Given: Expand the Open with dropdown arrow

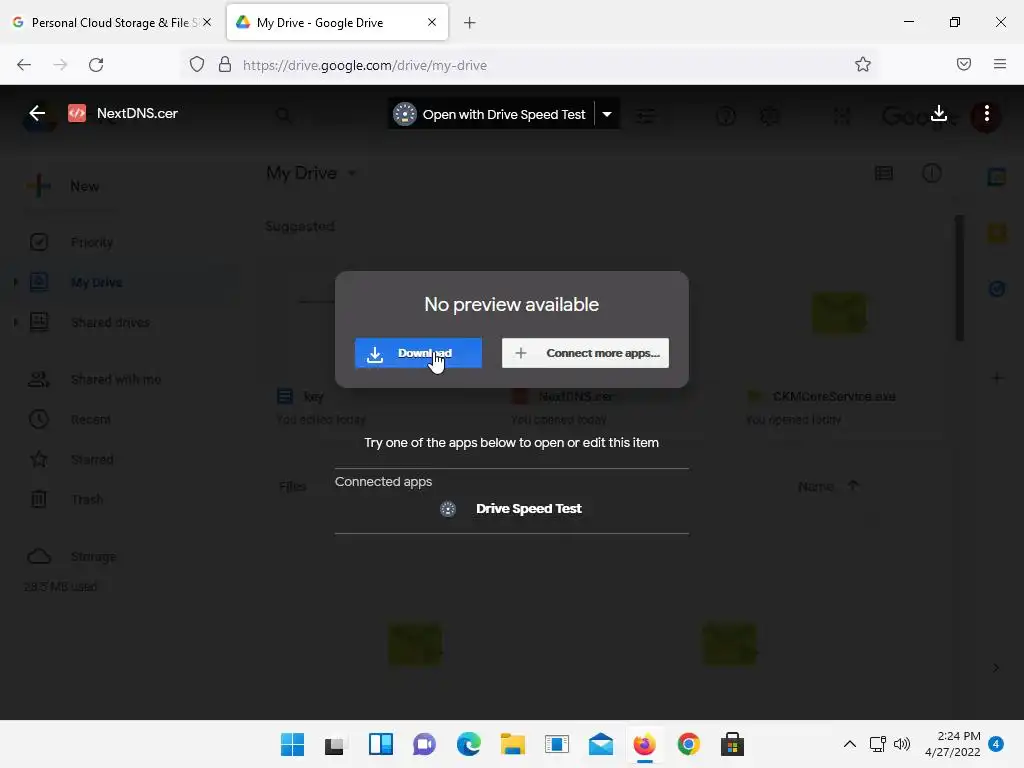Looking at the screenshot, I should [x=607, y=114].
